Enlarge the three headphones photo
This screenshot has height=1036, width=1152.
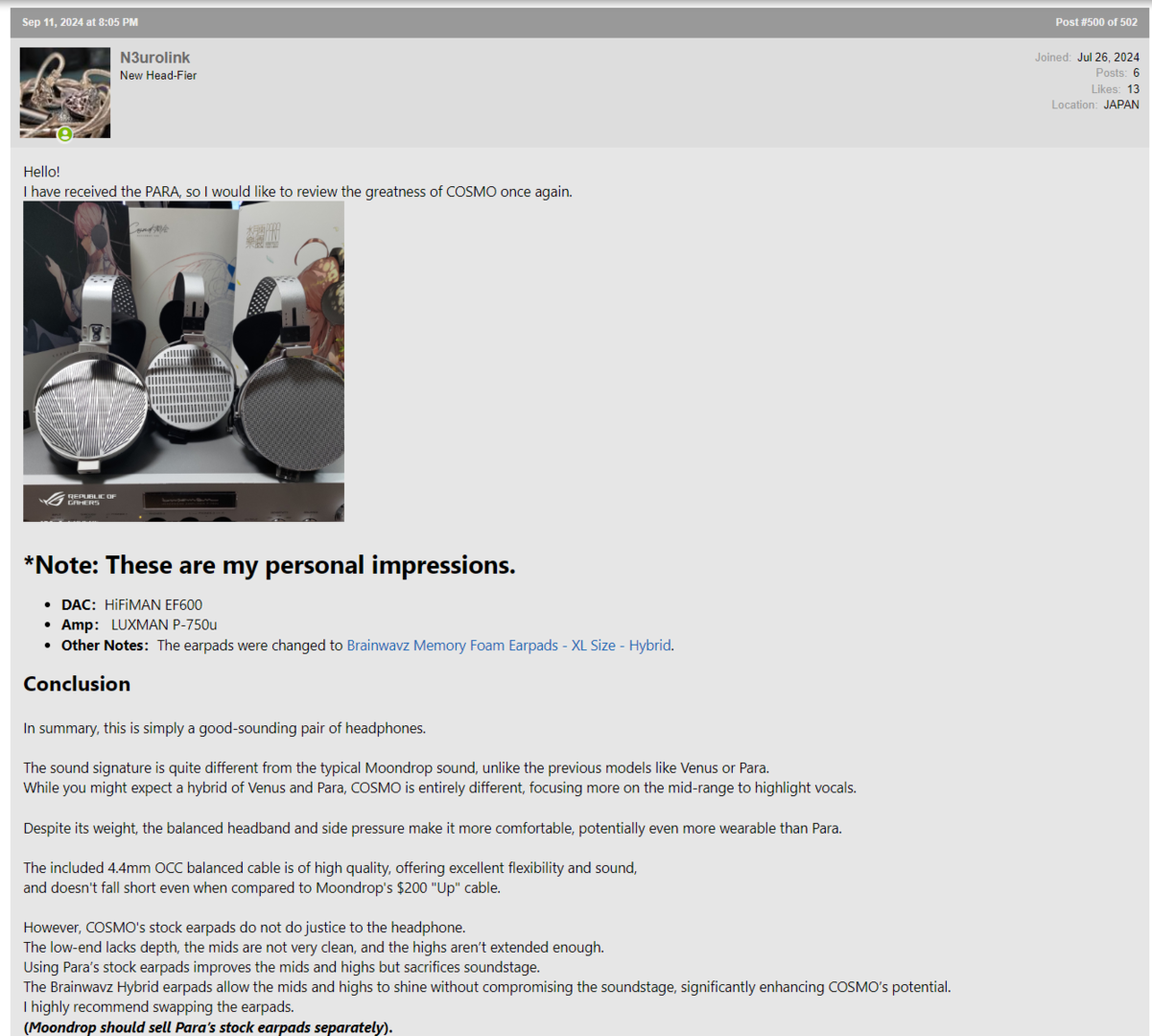click(x=183, y=362)
